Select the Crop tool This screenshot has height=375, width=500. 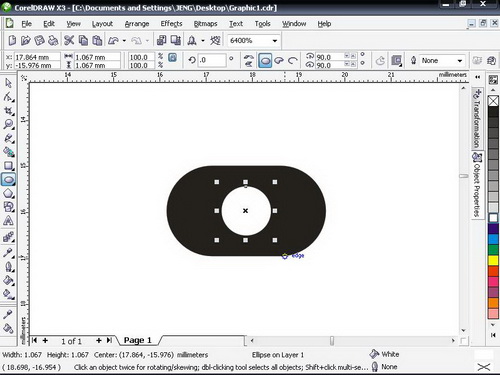(8, 111)
